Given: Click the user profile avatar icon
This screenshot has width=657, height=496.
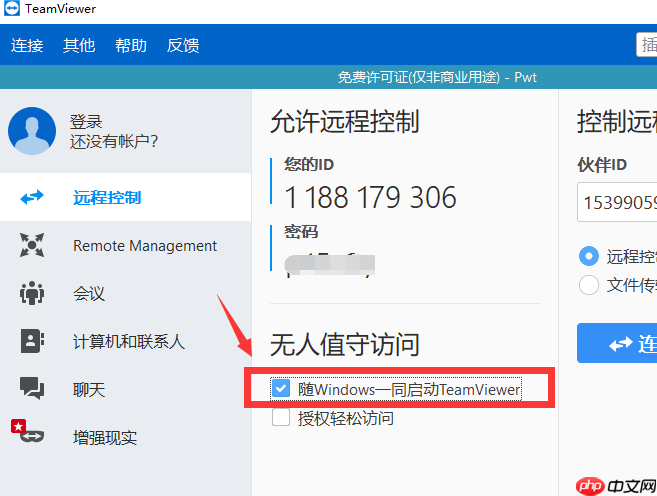Looking at the screenshot, I should 32,131.
